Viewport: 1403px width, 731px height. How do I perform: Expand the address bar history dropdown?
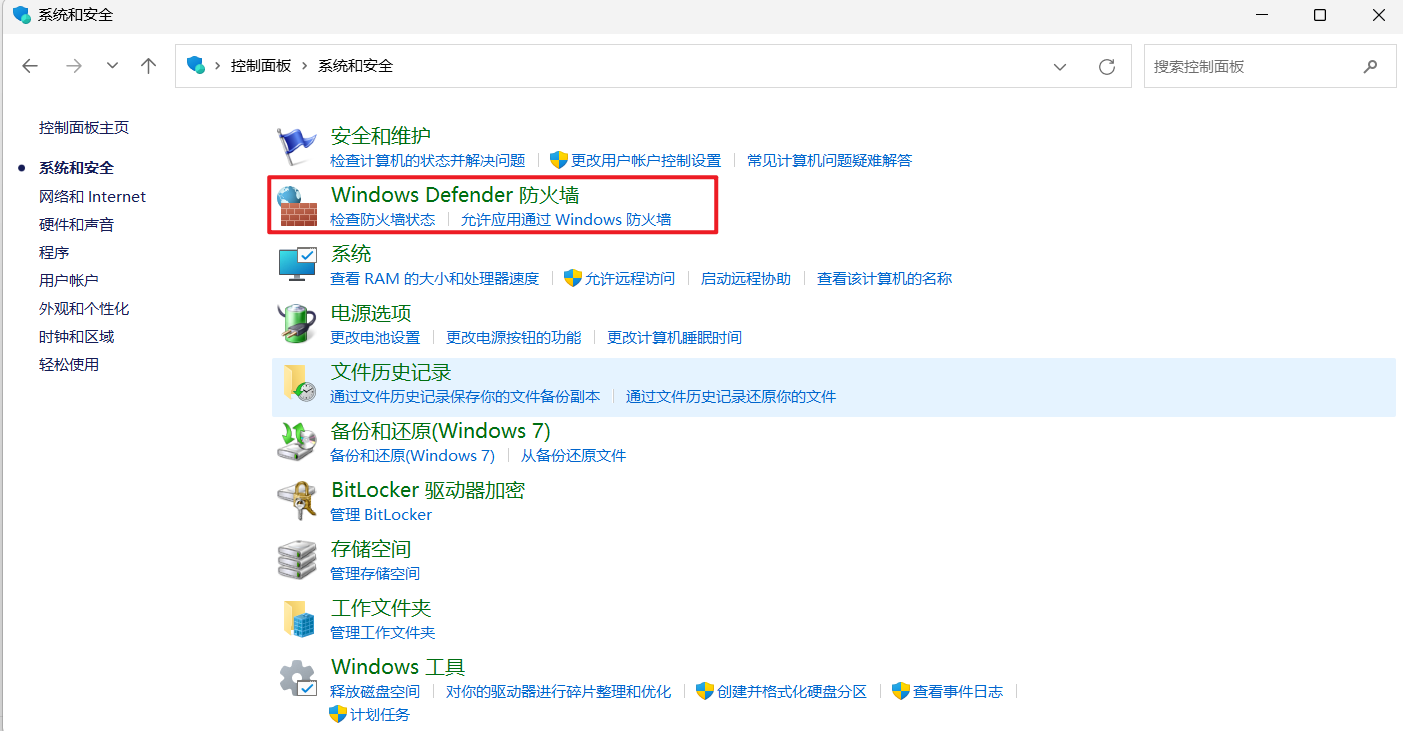[x=1060, y=66]
